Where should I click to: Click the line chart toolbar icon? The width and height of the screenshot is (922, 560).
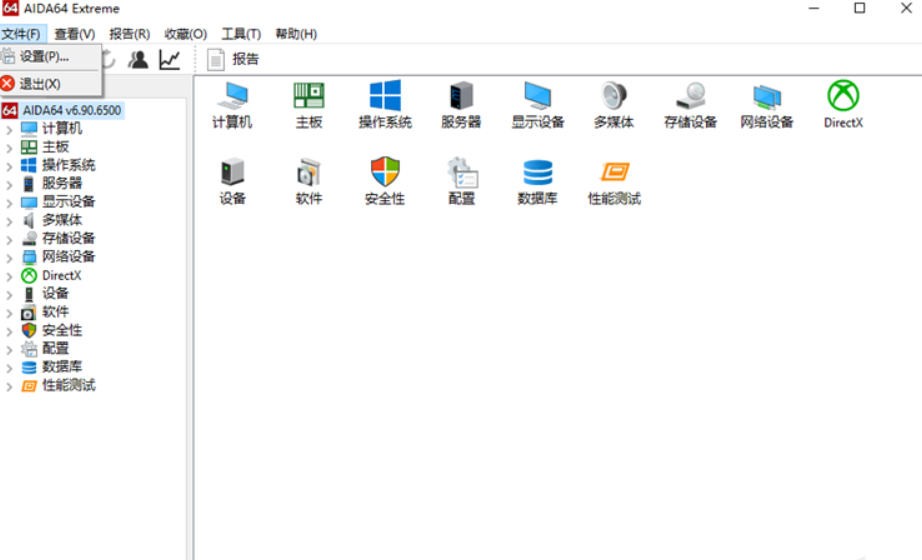(170, 59)
